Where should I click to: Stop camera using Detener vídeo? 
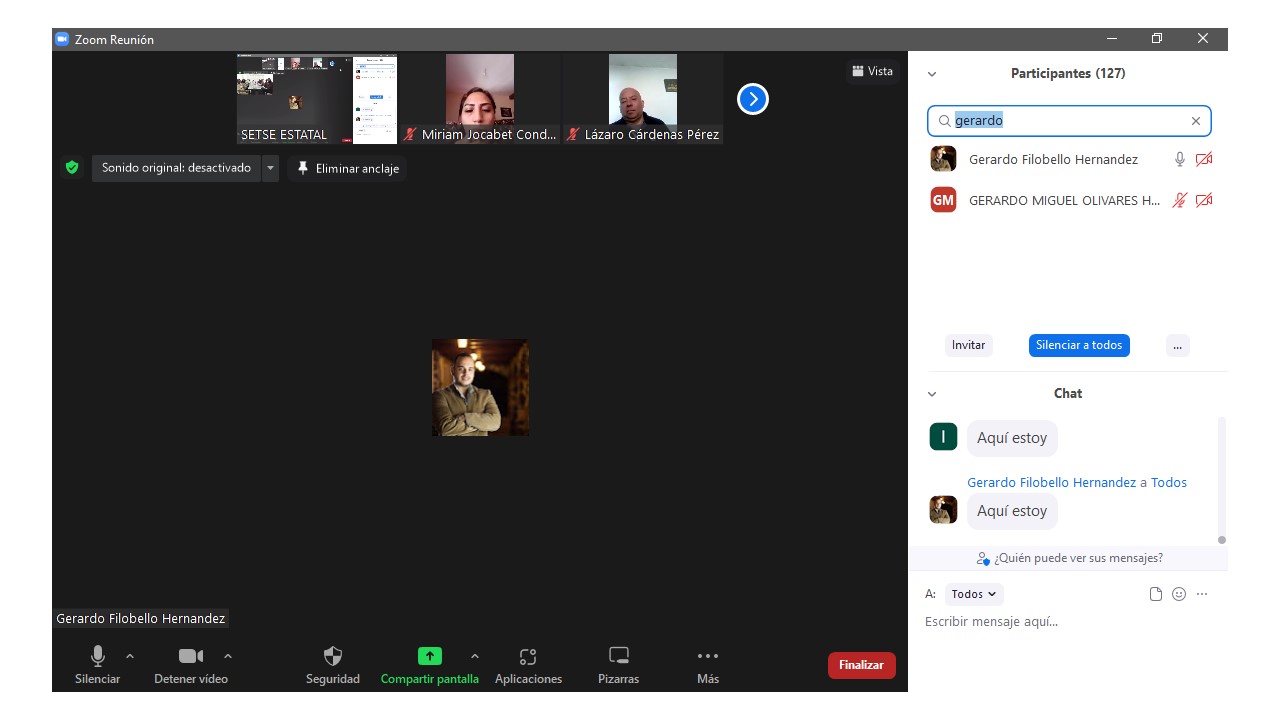pos(191,656)
